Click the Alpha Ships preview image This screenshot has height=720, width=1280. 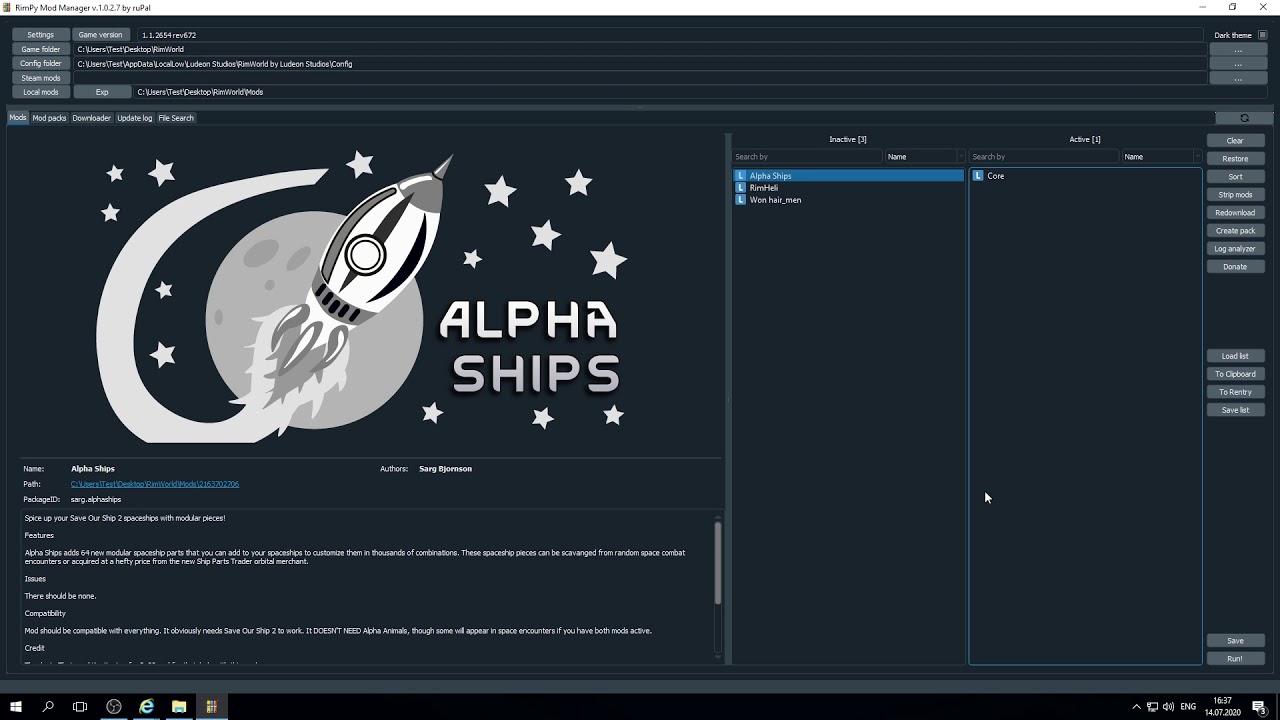pos(363,295)
